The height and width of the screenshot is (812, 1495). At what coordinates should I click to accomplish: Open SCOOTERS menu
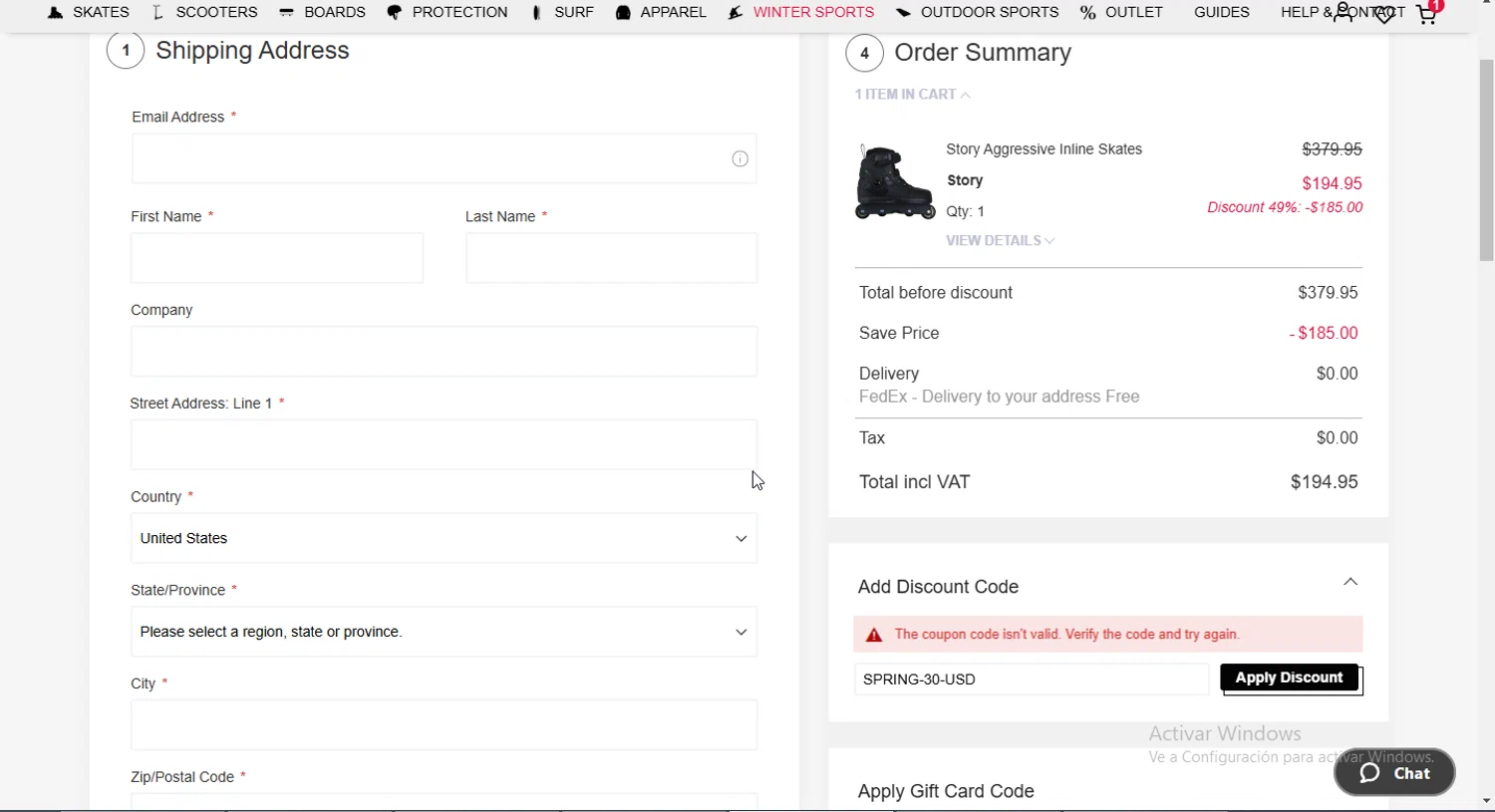point(216,12)
